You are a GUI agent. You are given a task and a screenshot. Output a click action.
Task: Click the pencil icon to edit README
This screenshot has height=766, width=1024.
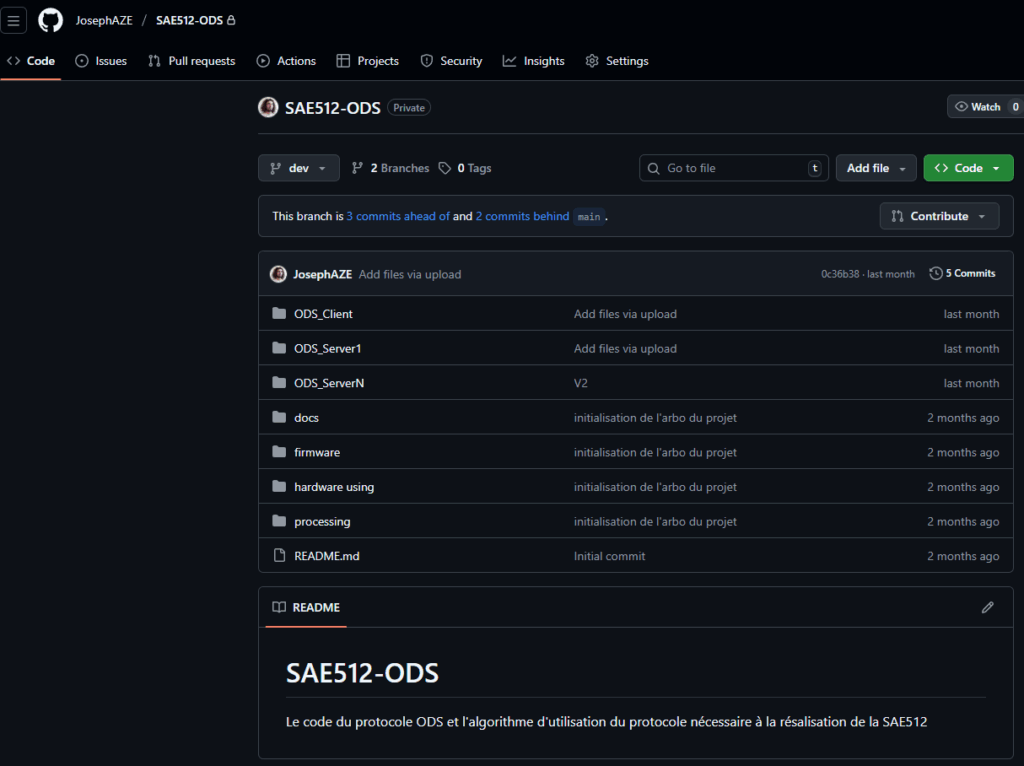click(x=987, y=607)
